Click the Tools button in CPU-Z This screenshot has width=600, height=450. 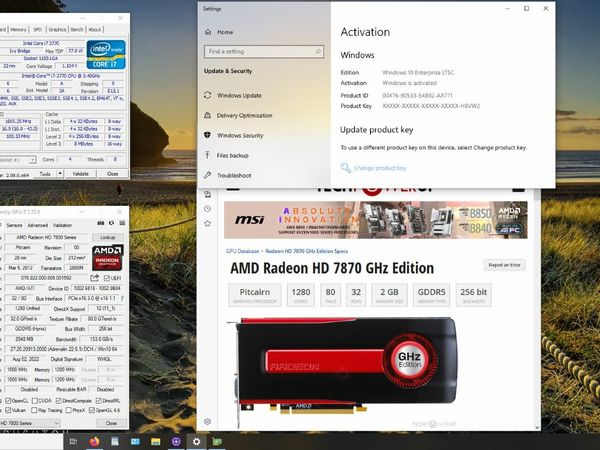point(45,174)
